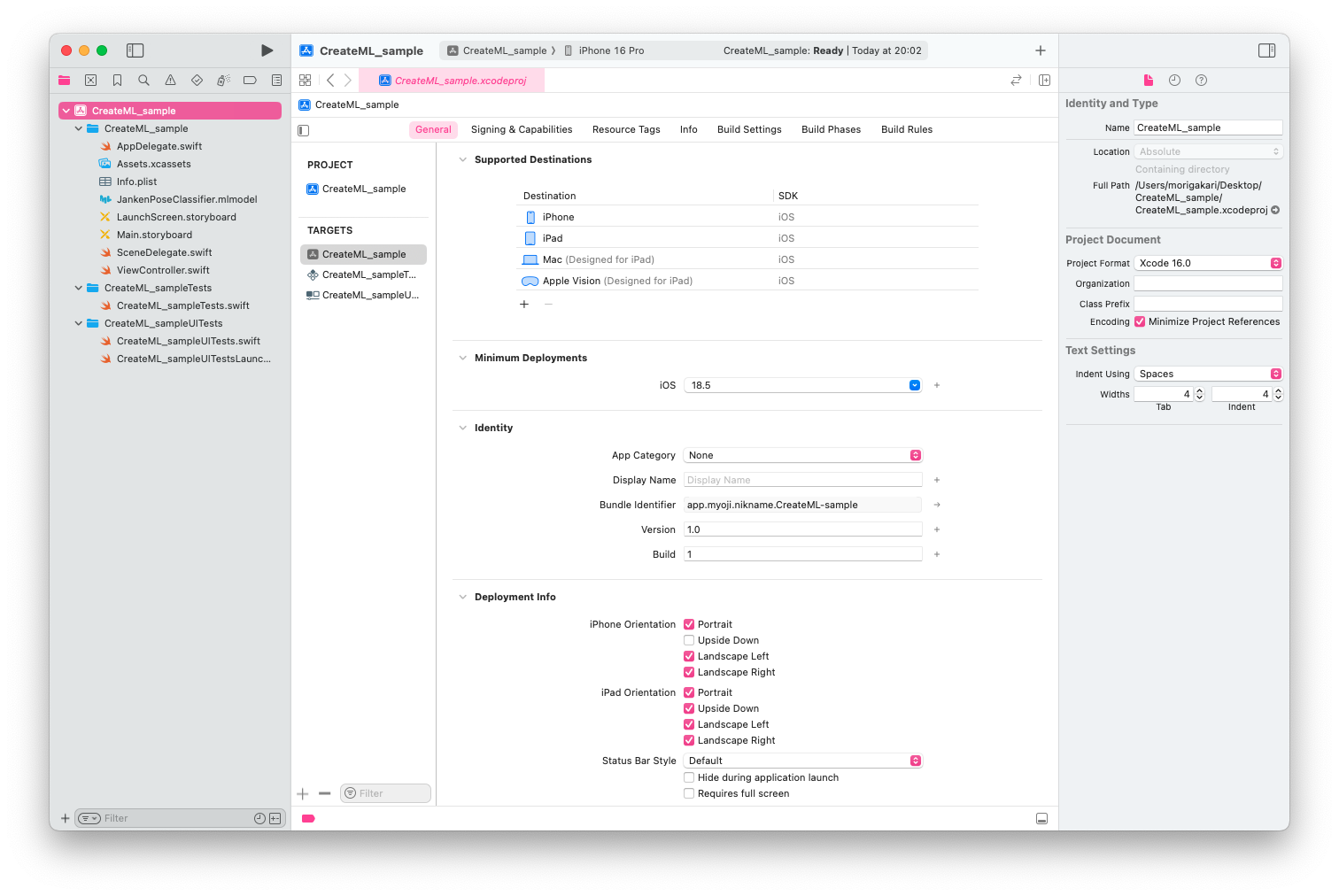Add an editor split pane
1339x896 pixels.
pos(1044,81)
